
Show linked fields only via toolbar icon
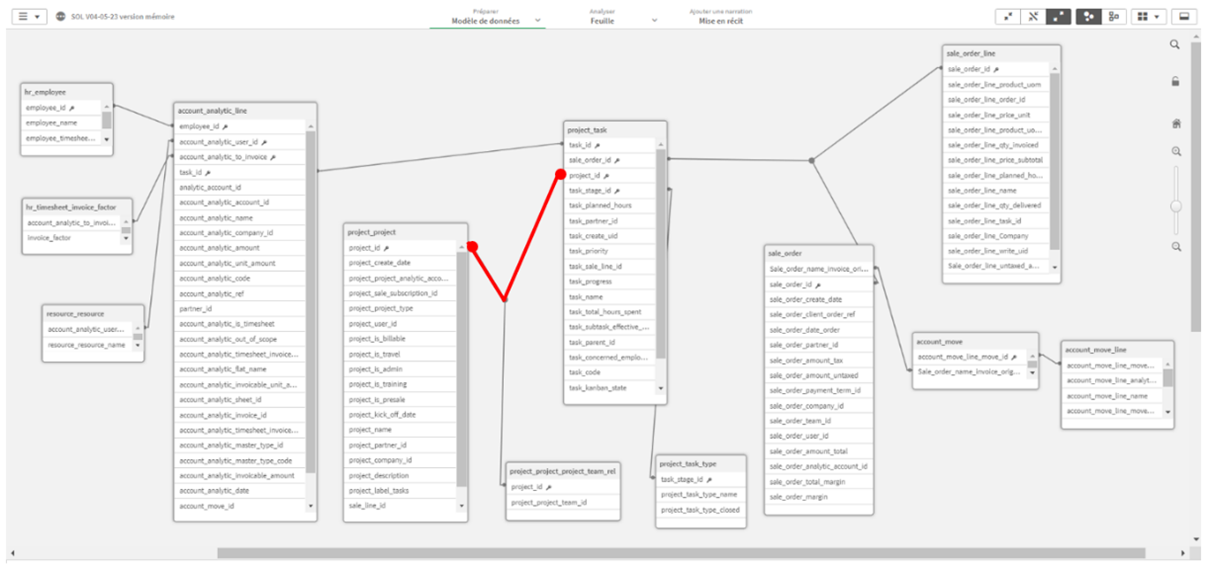[x=1033, y=17]
